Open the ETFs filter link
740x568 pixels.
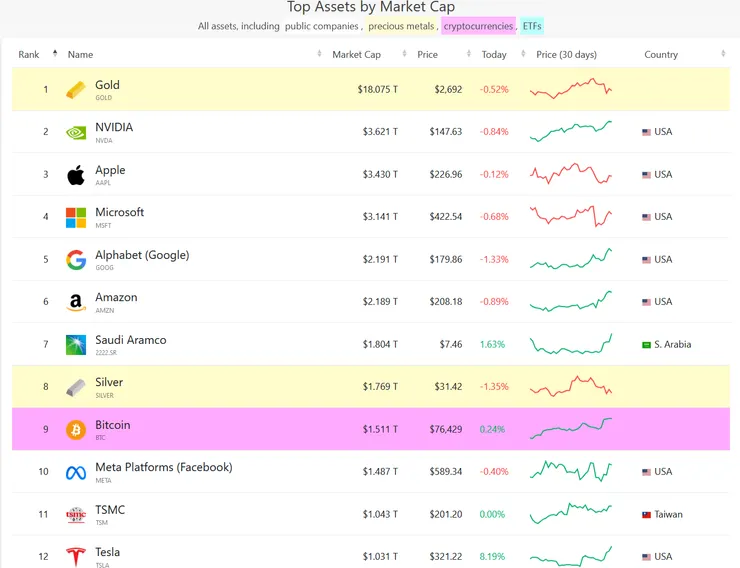(532, 26)
